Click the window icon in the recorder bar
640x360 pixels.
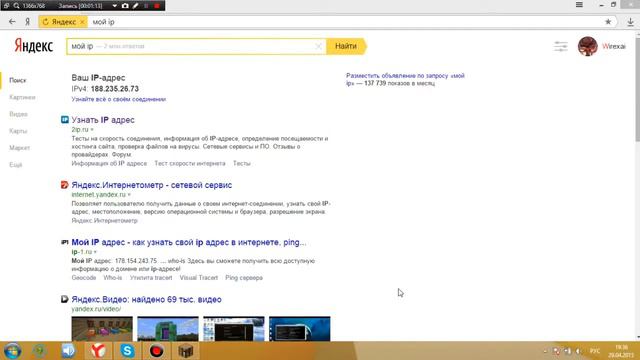click(7, 6)
